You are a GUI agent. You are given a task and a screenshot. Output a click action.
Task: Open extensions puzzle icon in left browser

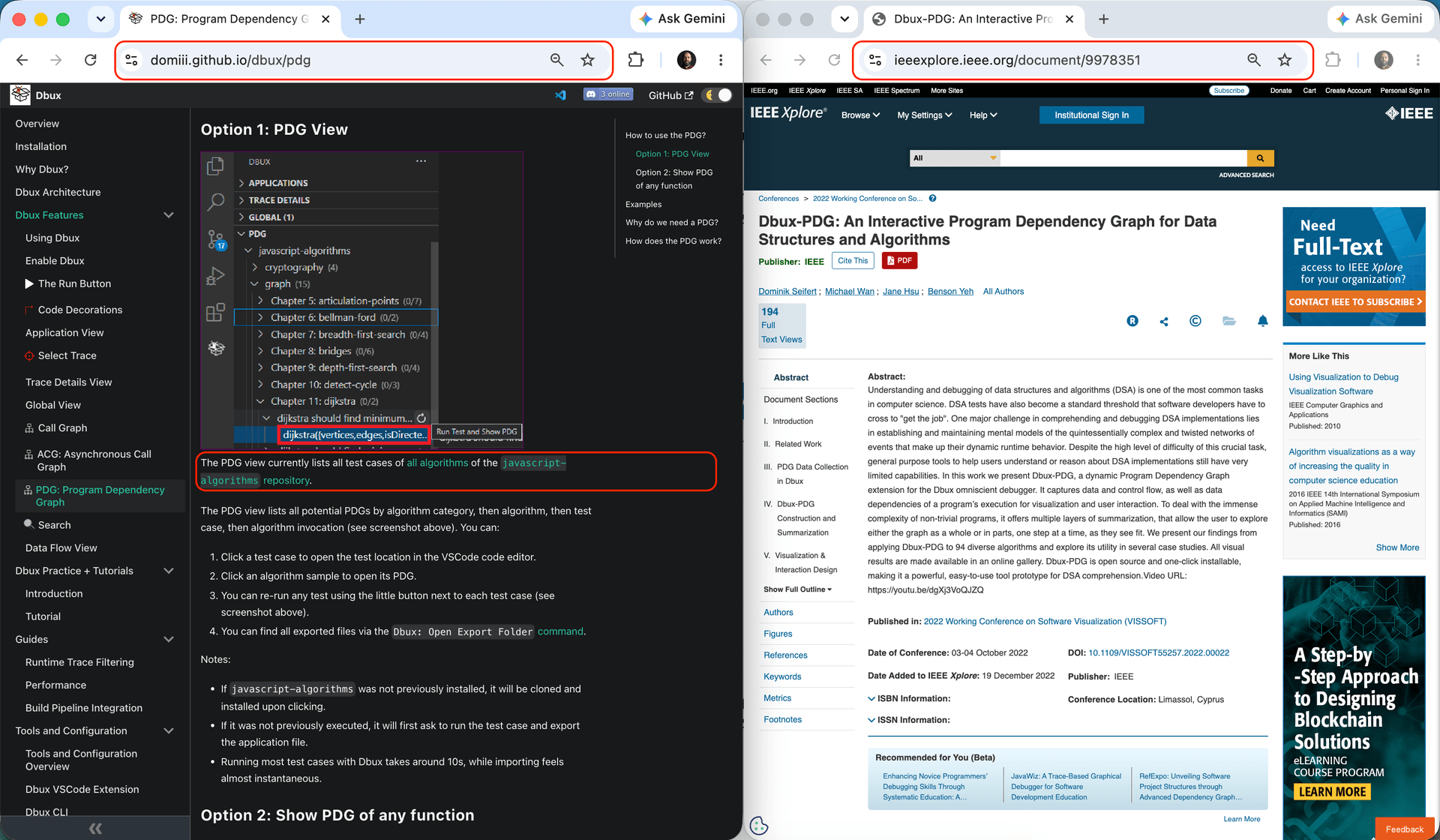click(636, 60)
